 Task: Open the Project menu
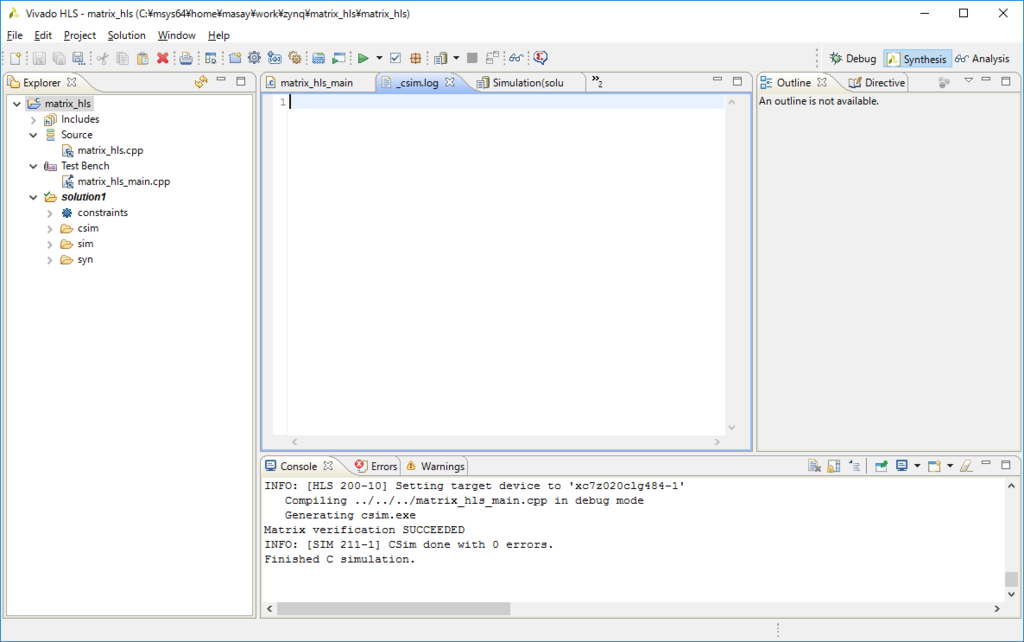coord(80,35)
